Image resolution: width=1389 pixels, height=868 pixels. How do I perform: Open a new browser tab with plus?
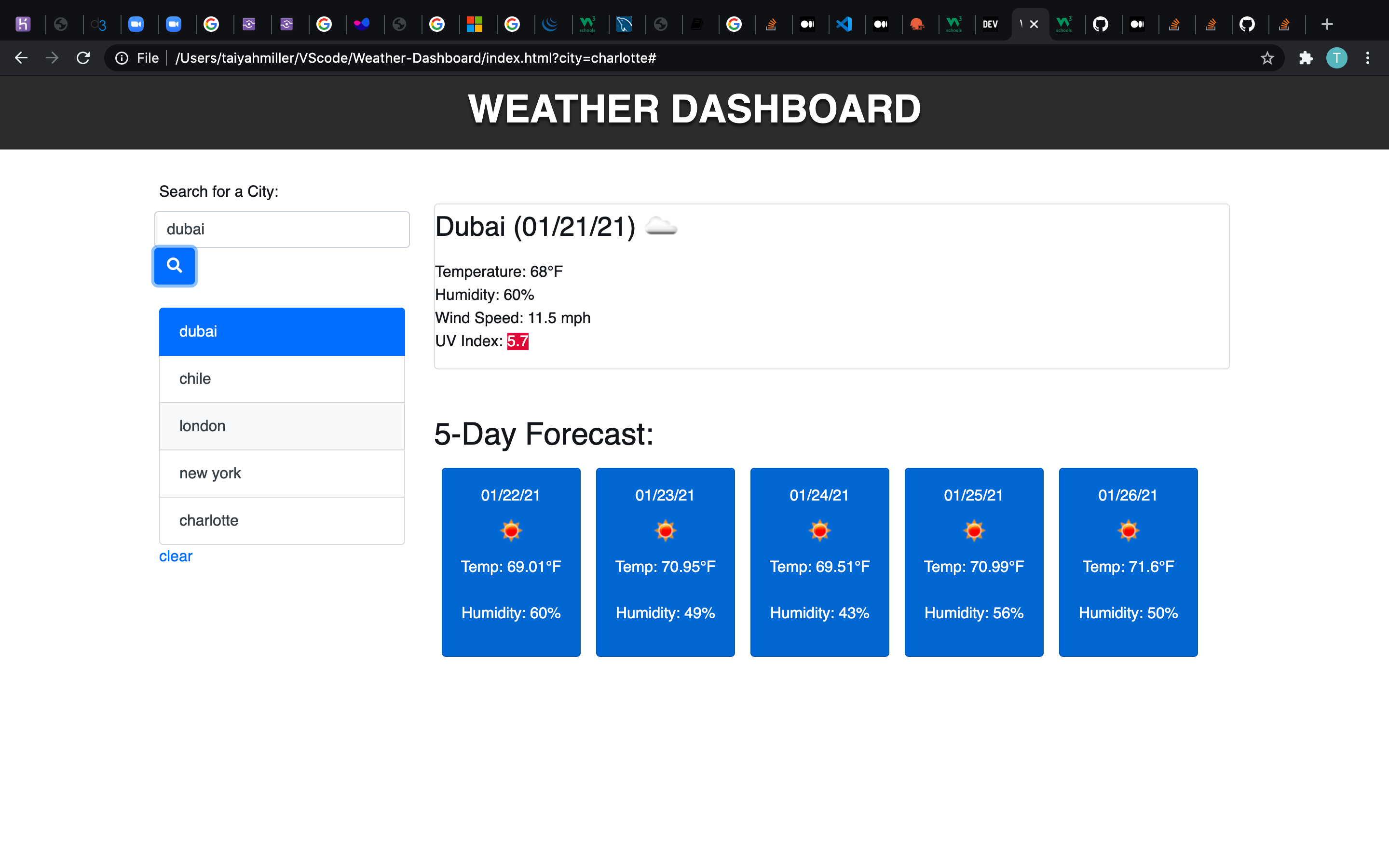click(x=1326, y=24)
